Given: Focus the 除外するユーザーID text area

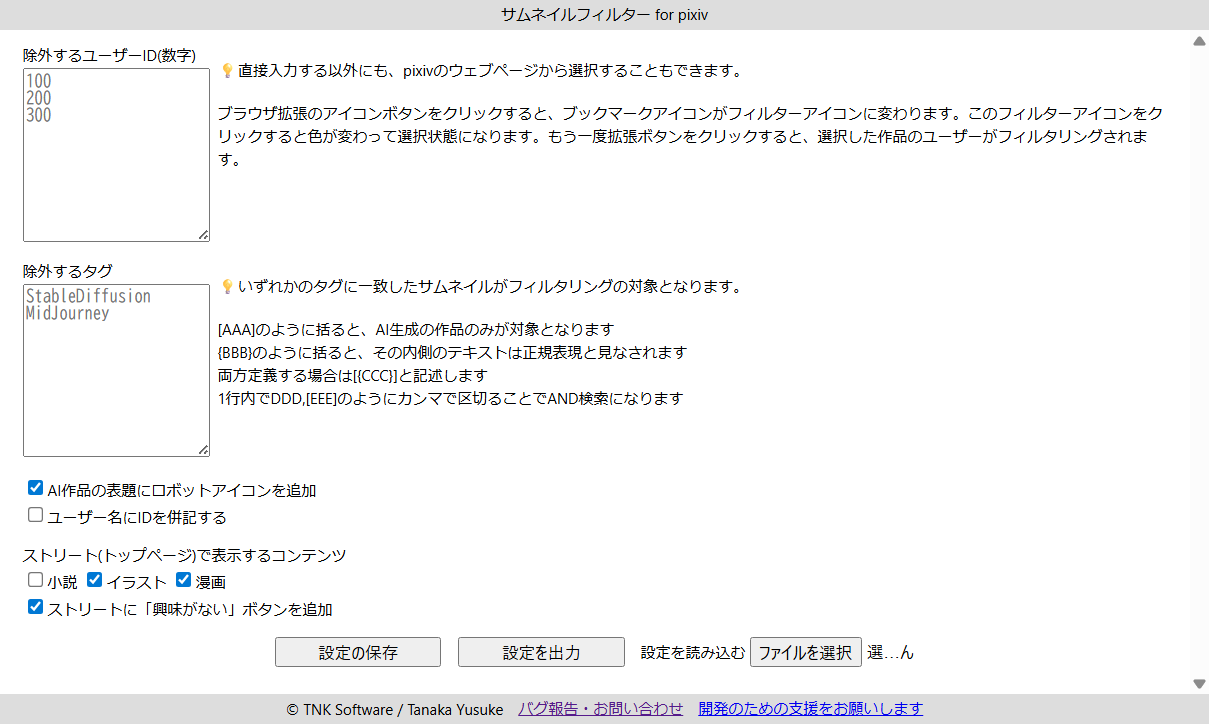Looking at the screenshot, I should click(116, 155).
